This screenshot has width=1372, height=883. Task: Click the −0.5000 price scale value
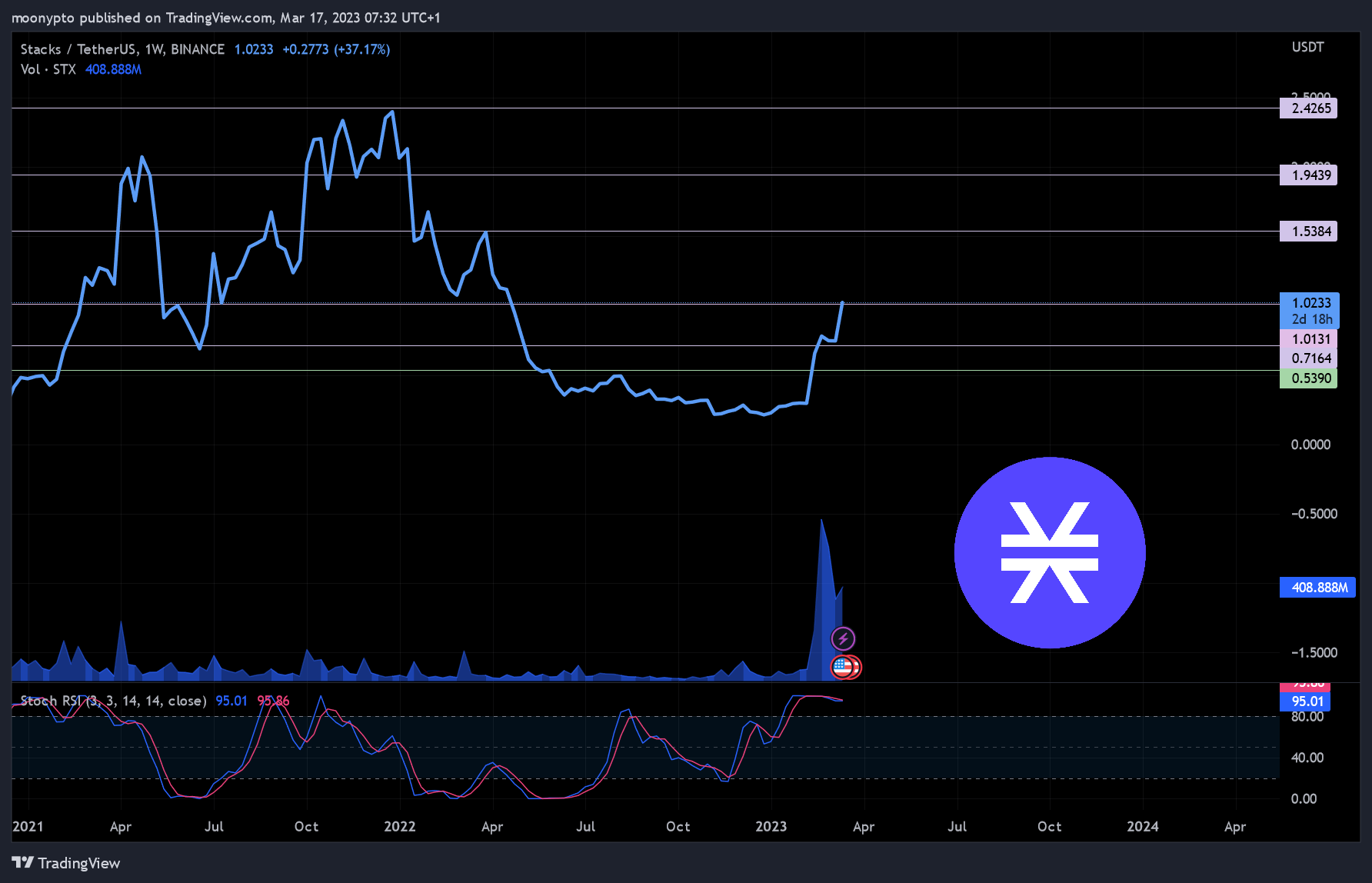click(1314, 514)
